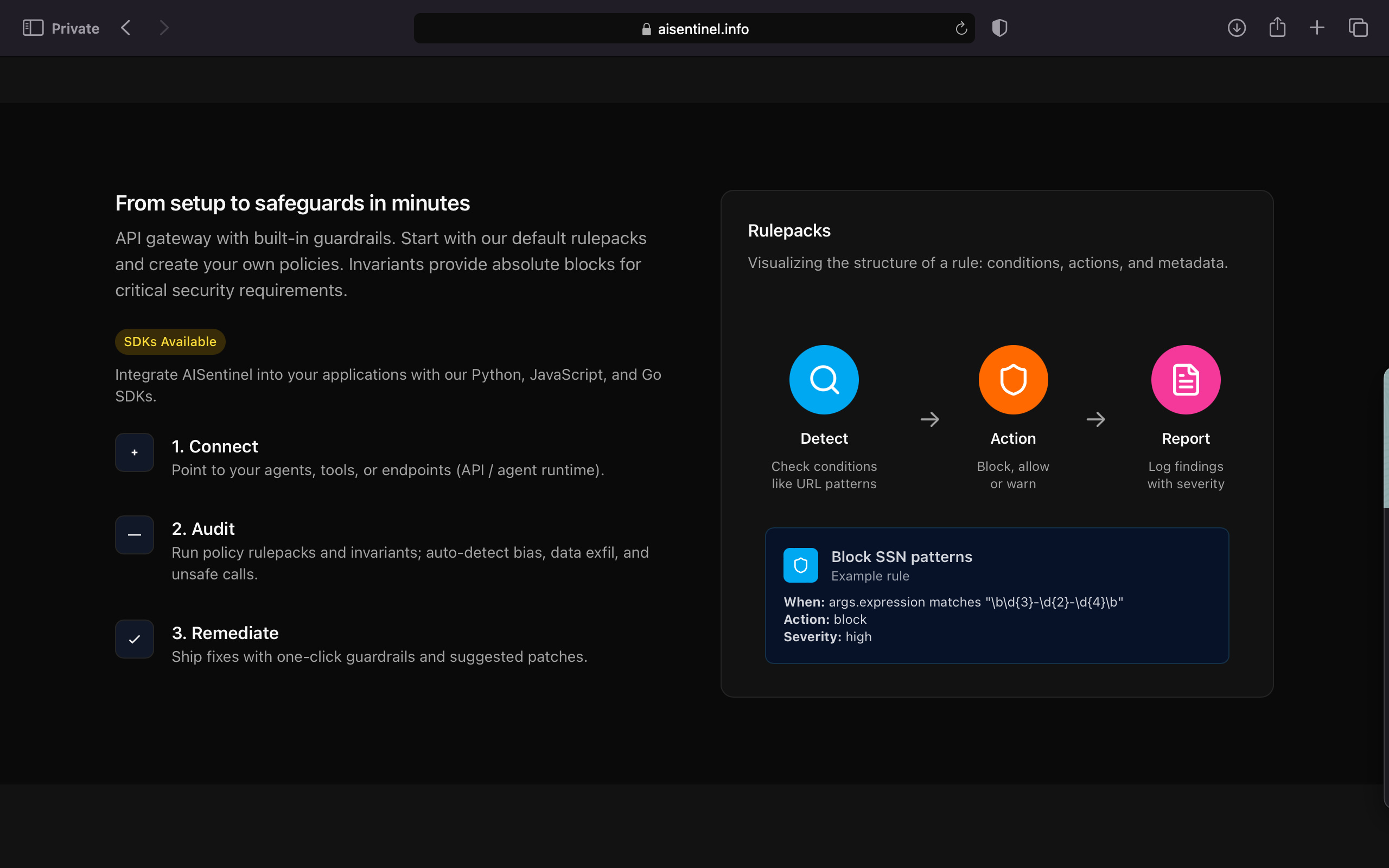1389x868 pixels.
Task: Click the checkmark box beside Remediate
Action: [x=135, y=639]
